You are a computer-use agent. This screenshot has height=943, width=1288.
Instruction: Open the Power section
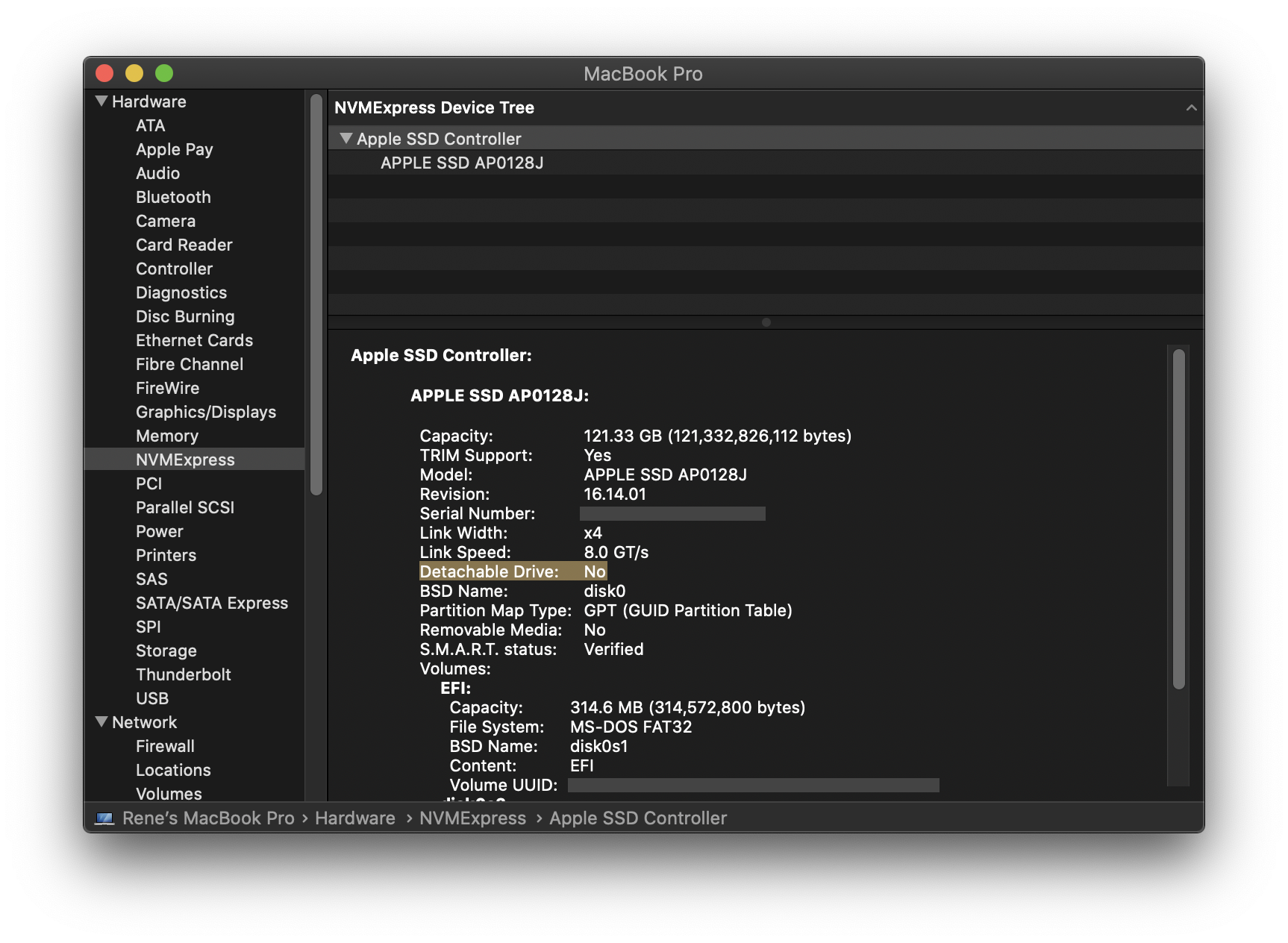click(159, 531)
